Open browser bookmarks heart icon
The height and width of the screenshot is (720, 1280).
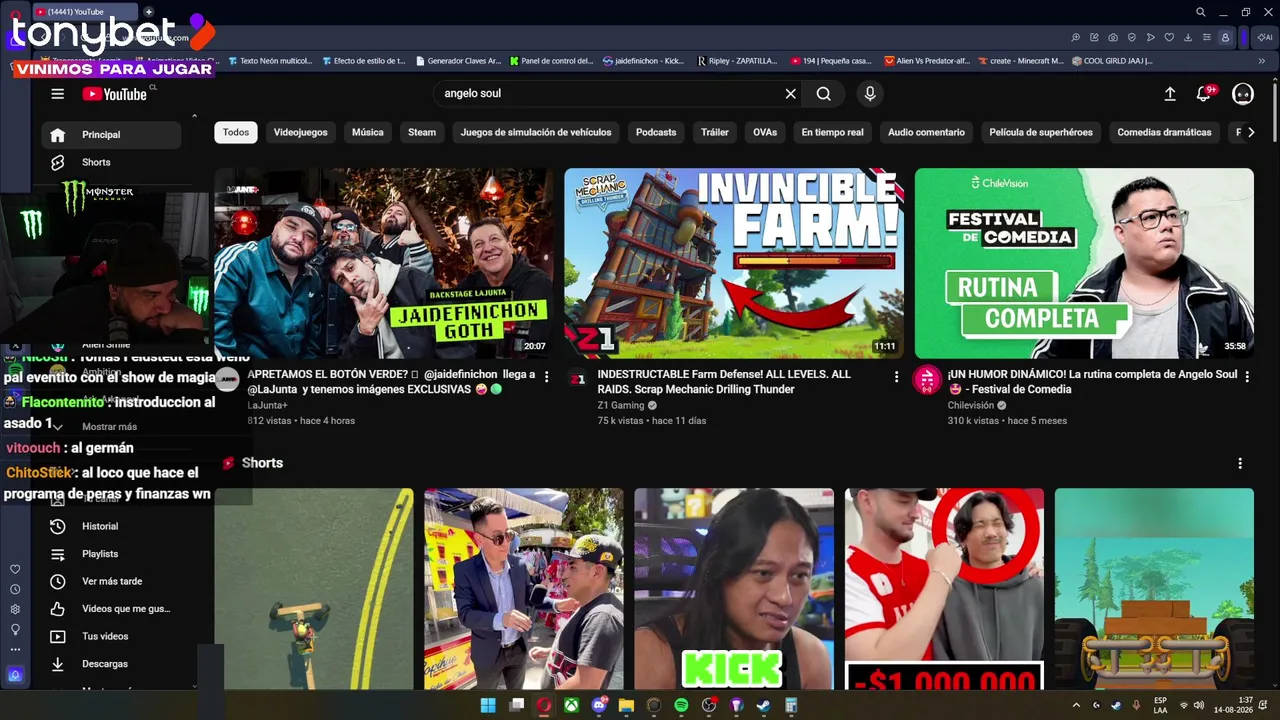pyautogui.click(x=1169, y=38)
